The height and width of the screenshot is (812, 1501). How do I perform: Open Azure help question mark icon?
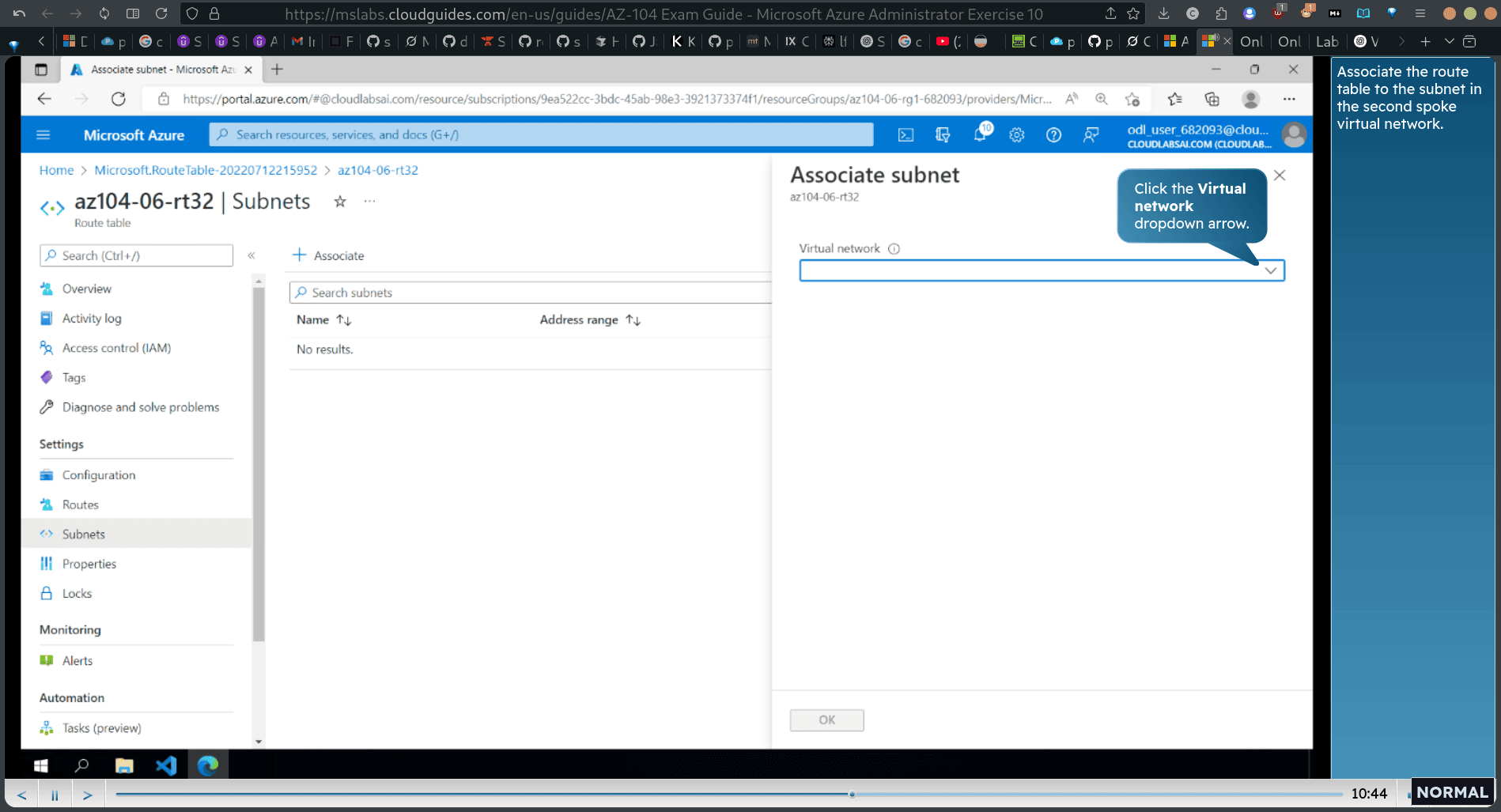[x=1053, y=135]
